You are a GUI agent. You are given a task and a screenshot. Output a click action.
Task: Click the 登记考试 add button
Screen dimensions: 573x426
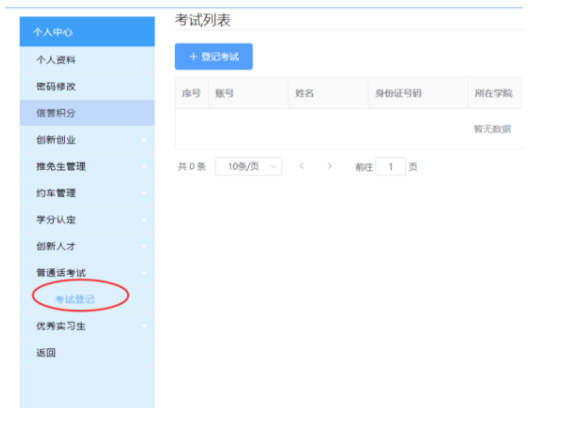pyautogui.click(x=214, y=57)
